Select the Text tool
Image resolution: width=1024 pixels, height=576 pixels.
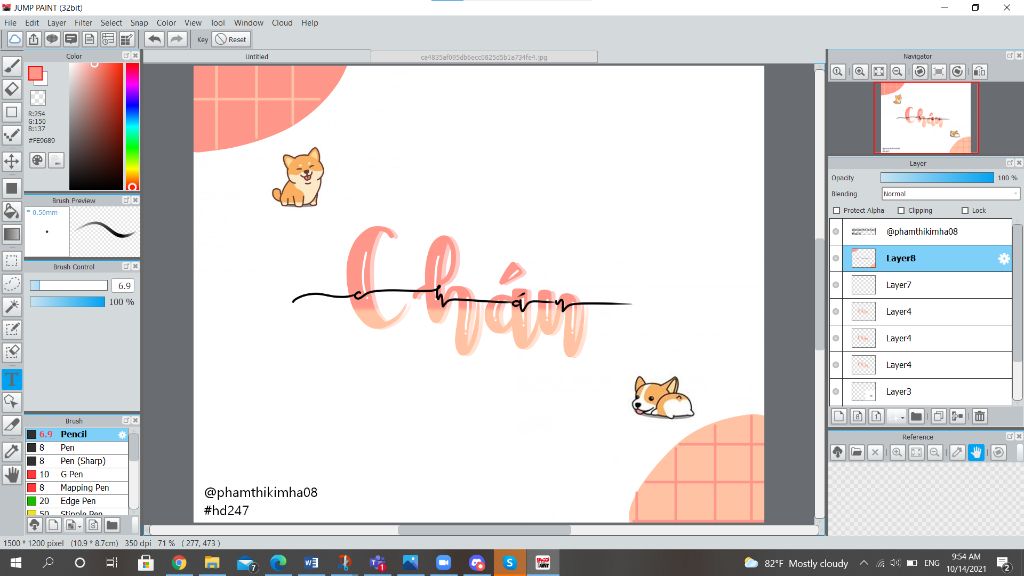[x=12, y=379]
